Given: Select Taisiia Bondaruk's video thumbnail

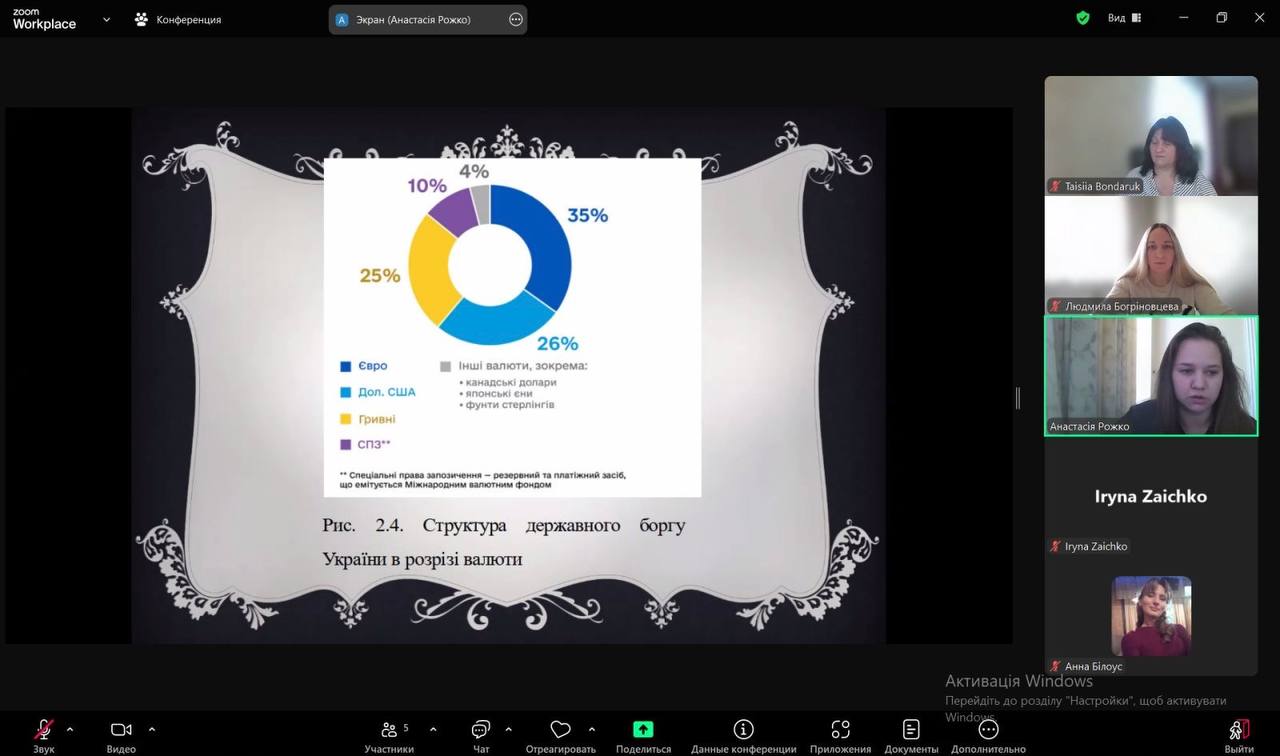Looking at the screenshot, I should (x=1151, y=135).
